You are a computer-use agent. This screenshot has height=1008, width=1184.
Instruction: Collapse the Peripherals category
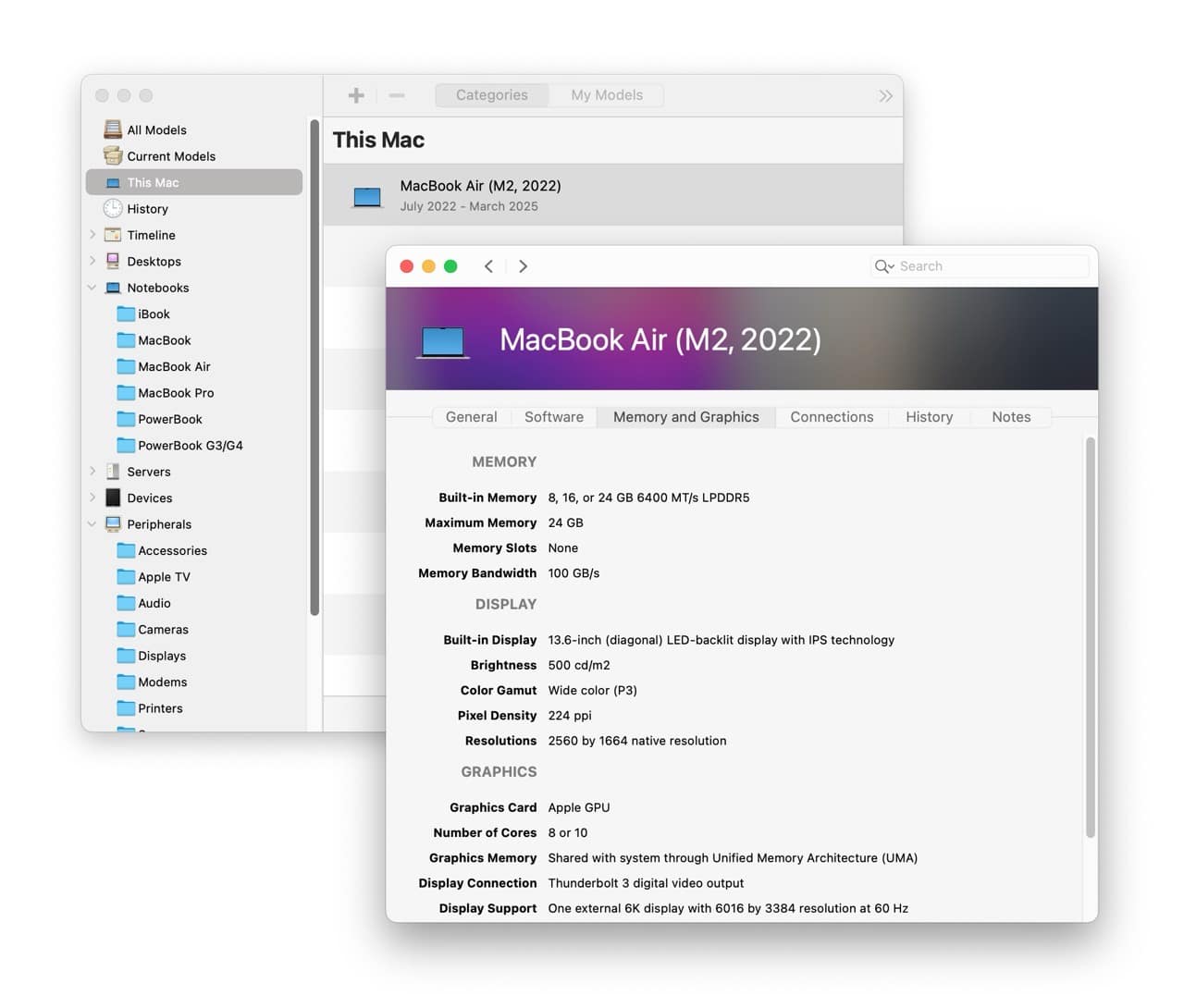coord(92,524)
